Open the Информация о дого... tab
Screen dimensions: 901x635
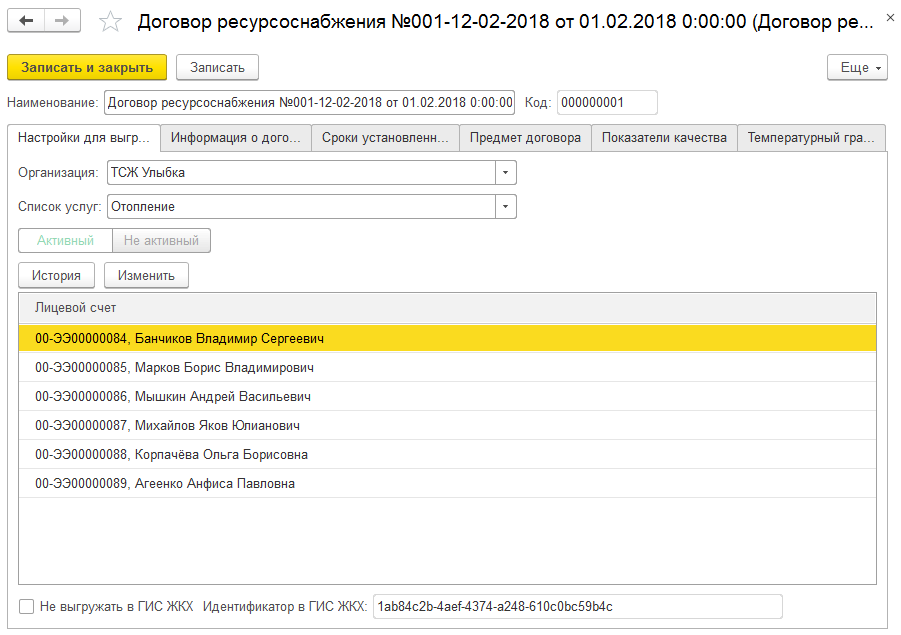point(236,138)
